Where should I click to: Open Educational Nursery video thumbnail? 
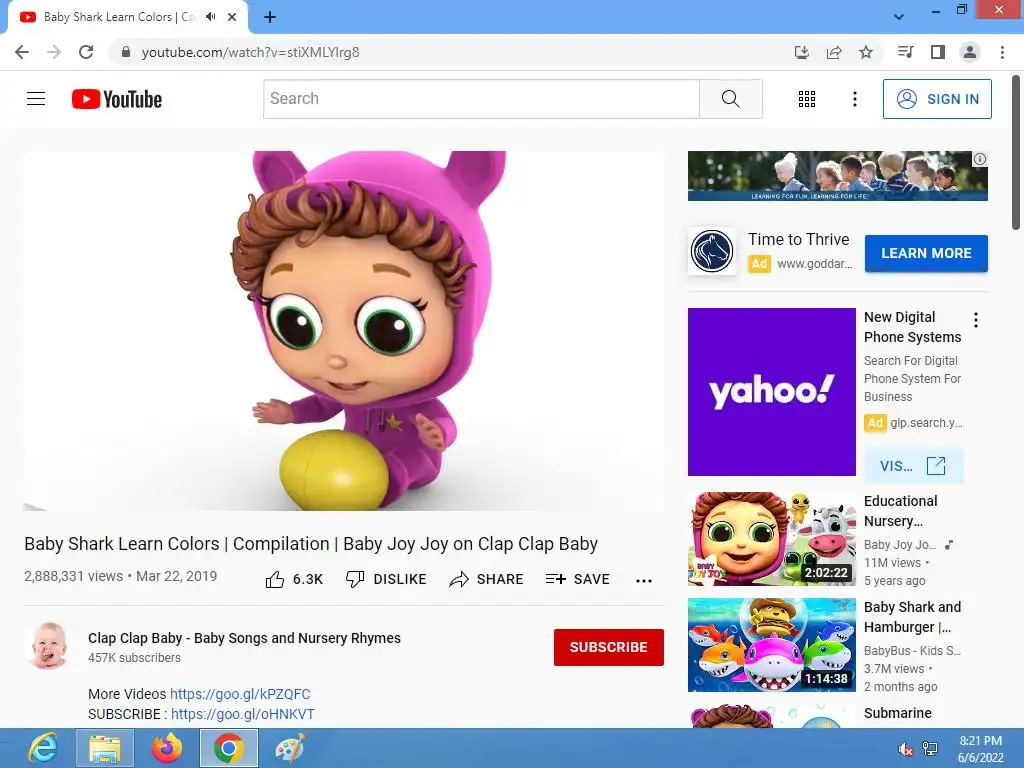(x=771, y=539)
